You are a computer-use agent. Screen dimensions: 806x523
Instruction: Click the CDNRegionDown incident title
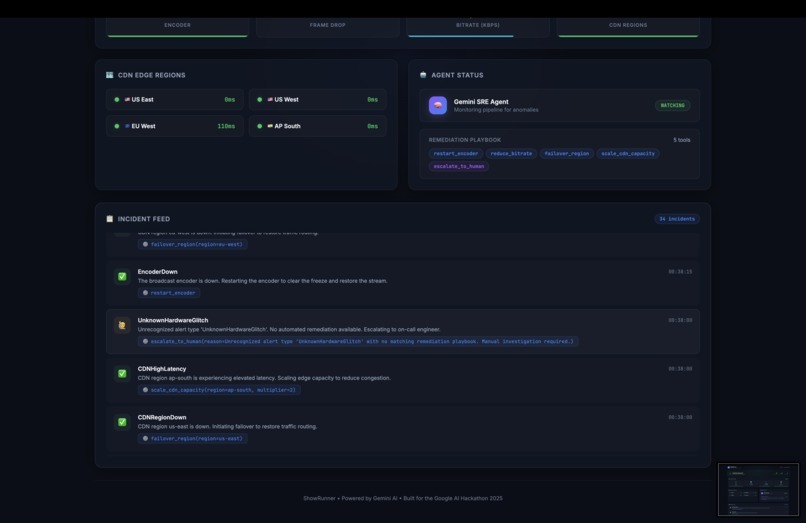tap(162, 417)
